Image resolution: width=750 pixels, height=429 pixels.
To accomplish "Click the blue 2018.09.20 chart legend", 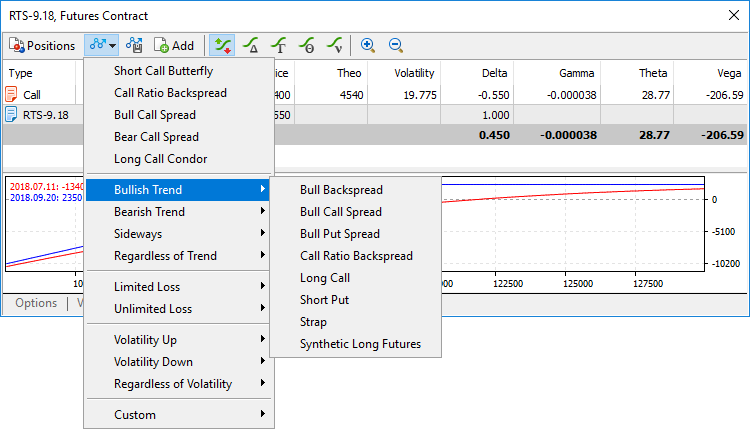I will point(46,198).
